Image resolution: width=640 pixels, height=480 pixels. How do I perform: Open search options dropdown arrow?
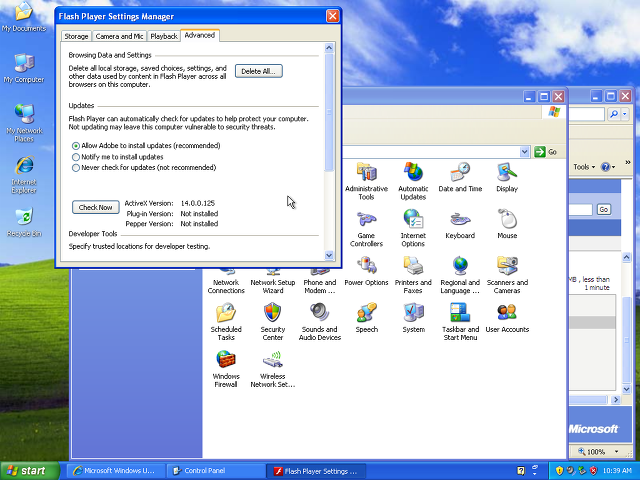coord(624,114)
